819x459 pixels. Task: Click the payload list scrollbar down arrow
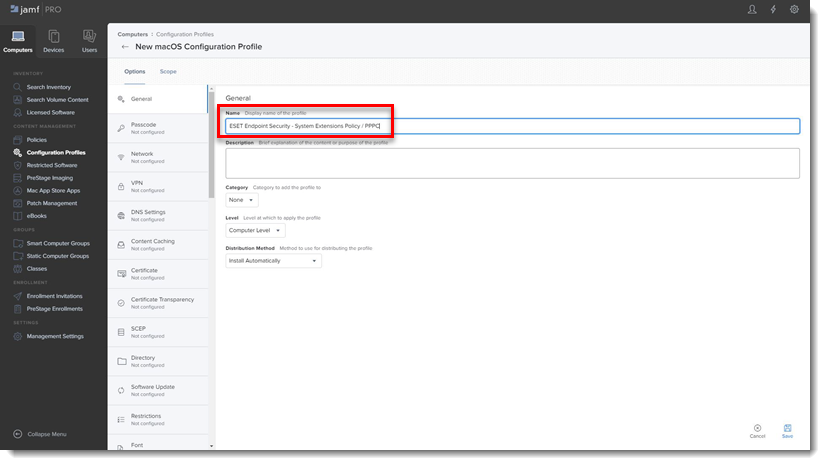(x=211, y=446)
